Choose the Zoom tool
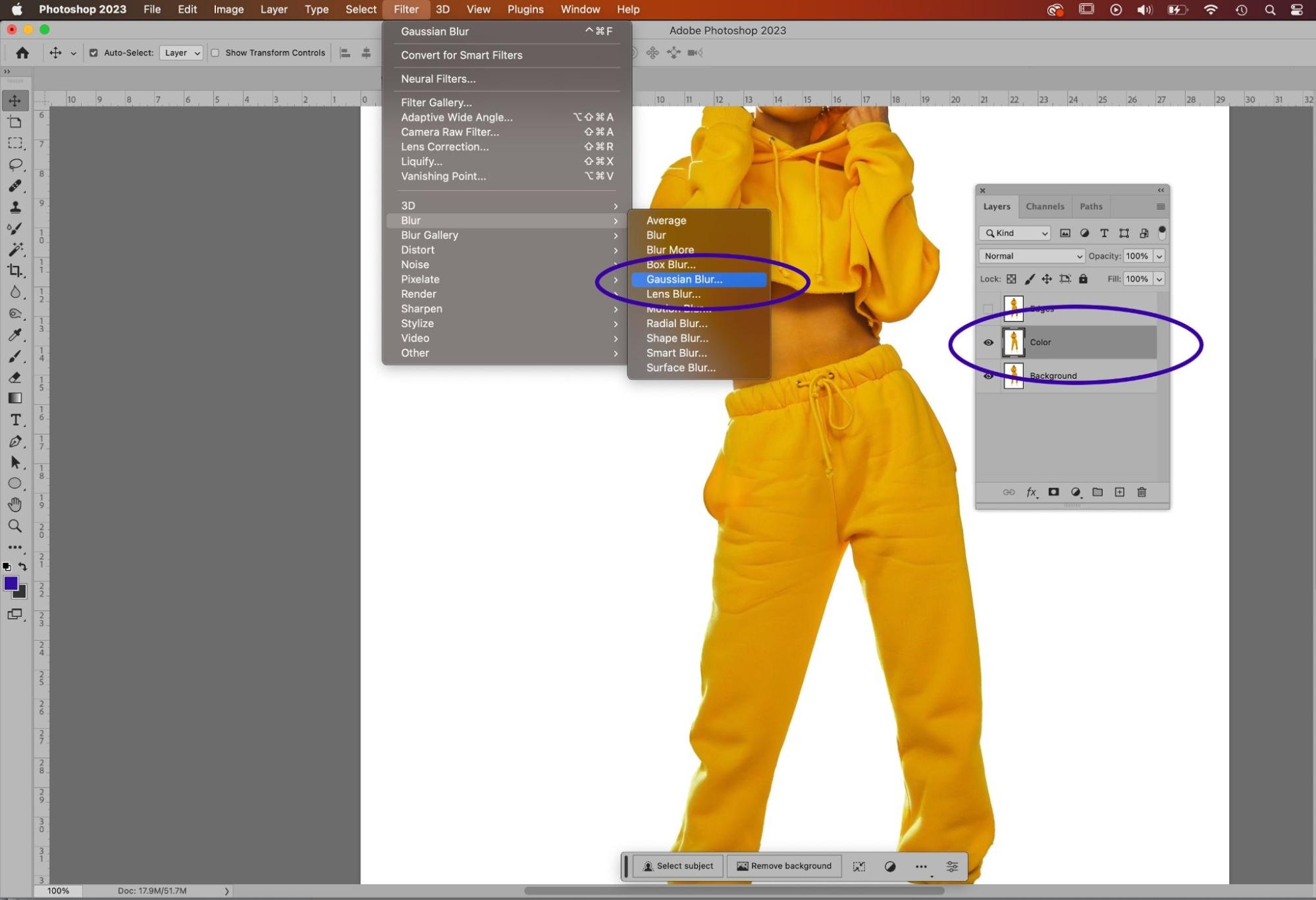This screenshot has height=900, width=1316. [15, 526]
